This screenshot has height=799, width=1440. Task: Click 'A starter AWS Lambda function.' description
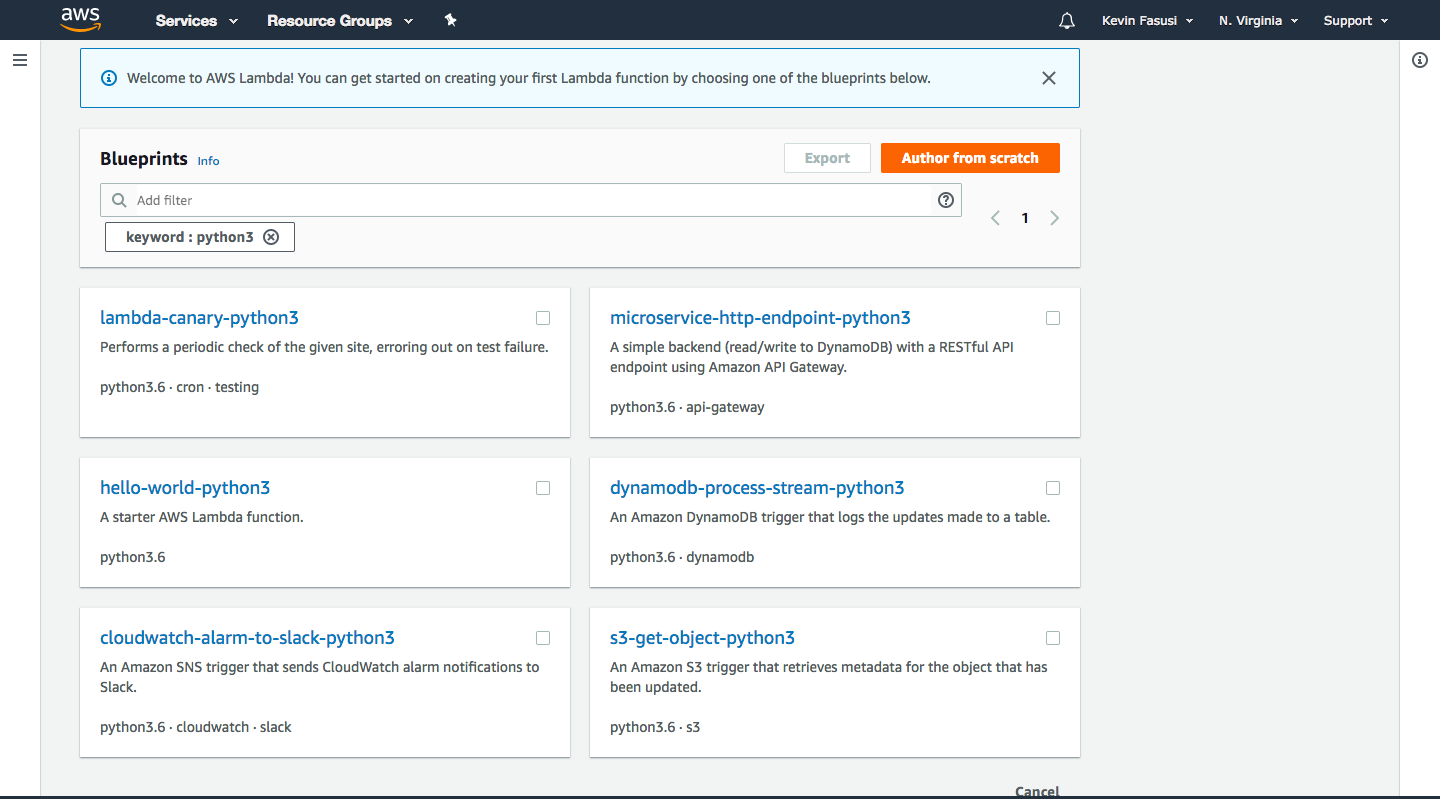(x=201, y=517)
